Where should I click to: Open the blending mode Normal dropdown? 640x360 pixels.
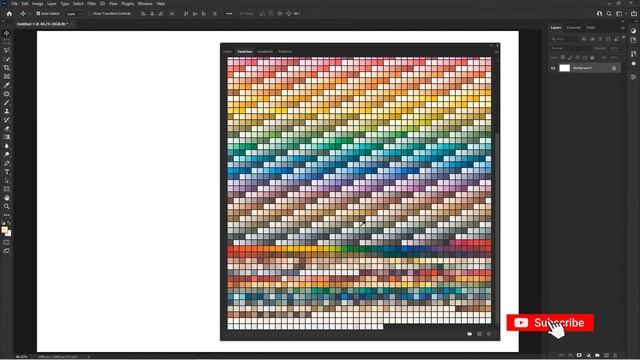coord(571,48)
